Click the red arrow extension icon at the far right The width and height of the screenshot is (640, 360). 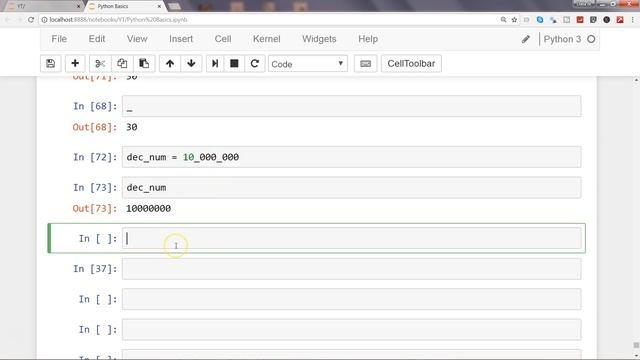[620, 20]
